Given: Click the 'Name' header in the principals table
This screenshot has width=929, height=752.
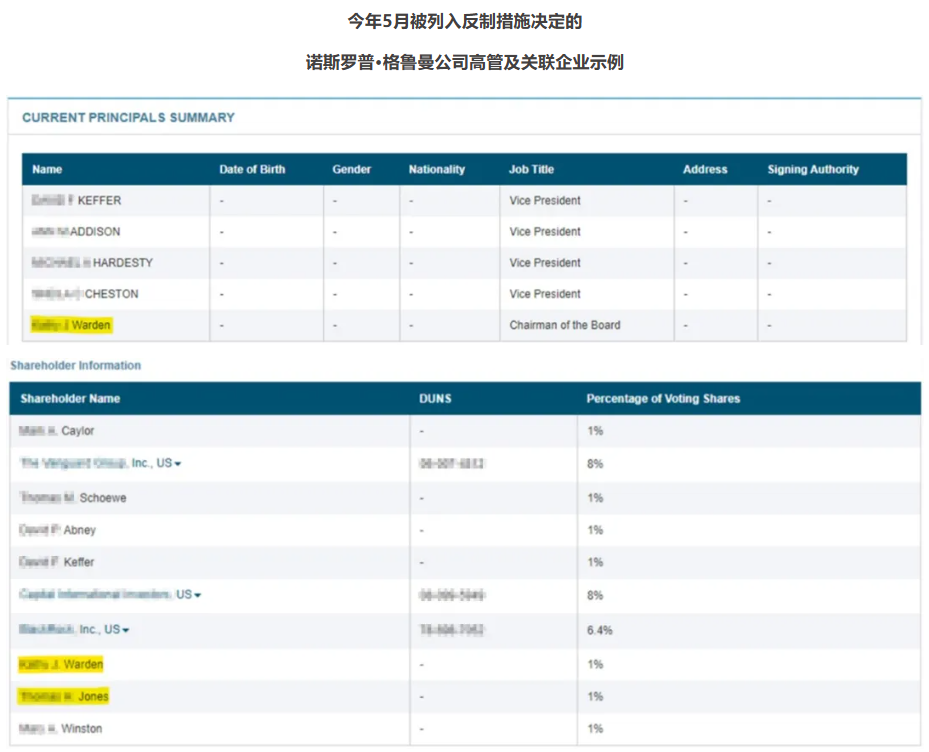Looking at the screenshot, I should coord(47,169).
